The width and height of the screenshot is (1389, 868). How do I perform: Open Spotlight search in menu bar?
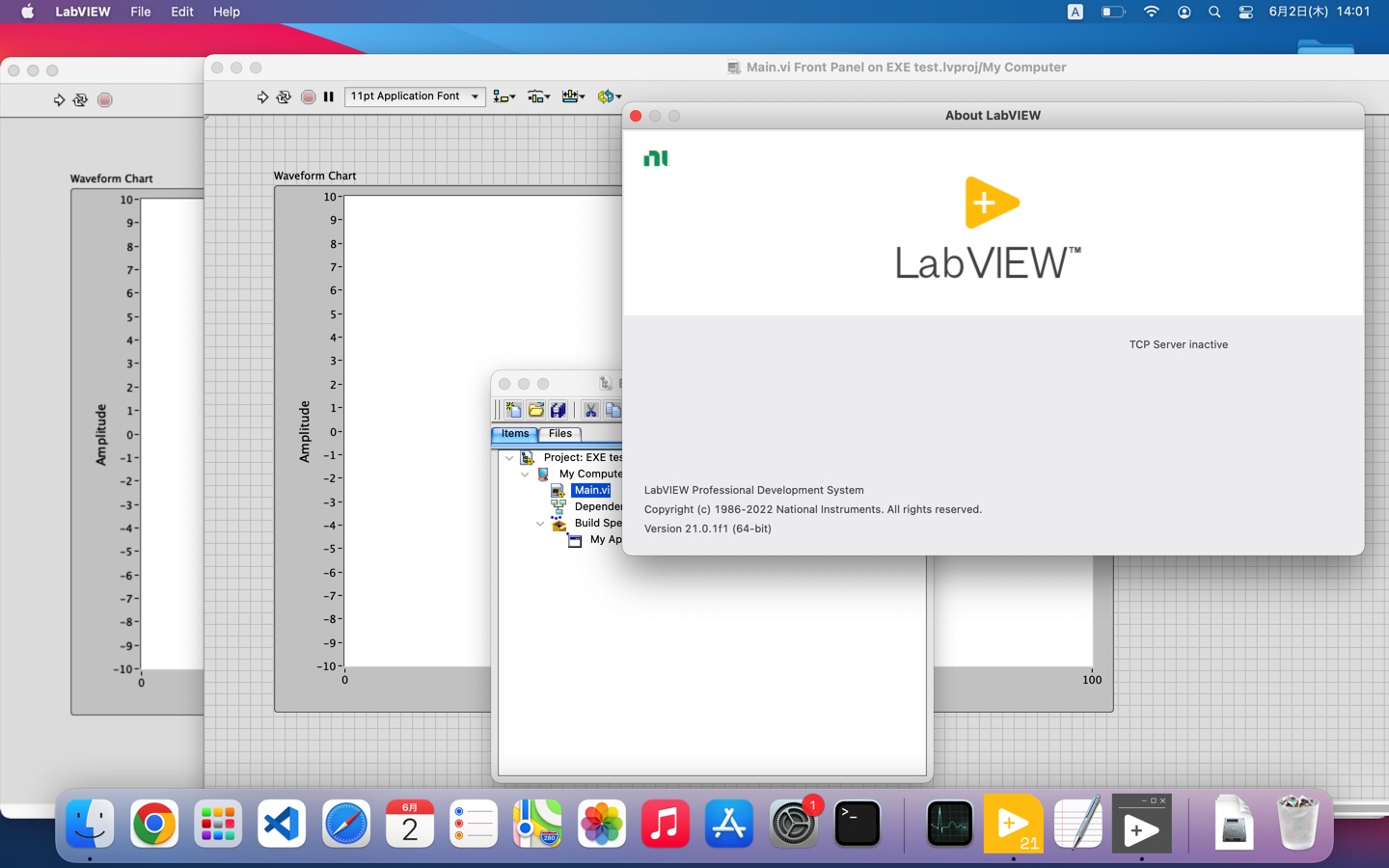coord(1214,12)
